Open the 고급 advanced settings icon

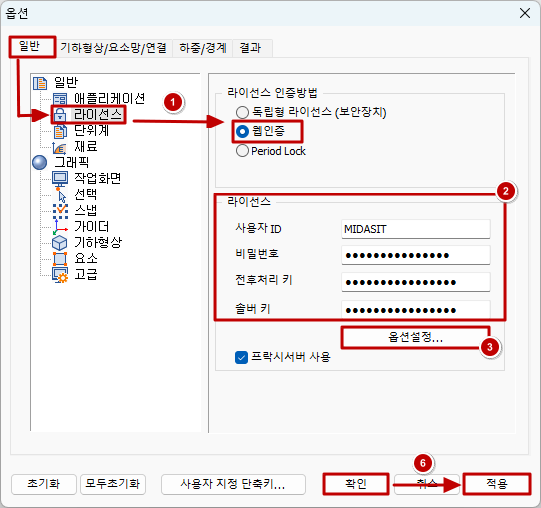coord(60,275)
